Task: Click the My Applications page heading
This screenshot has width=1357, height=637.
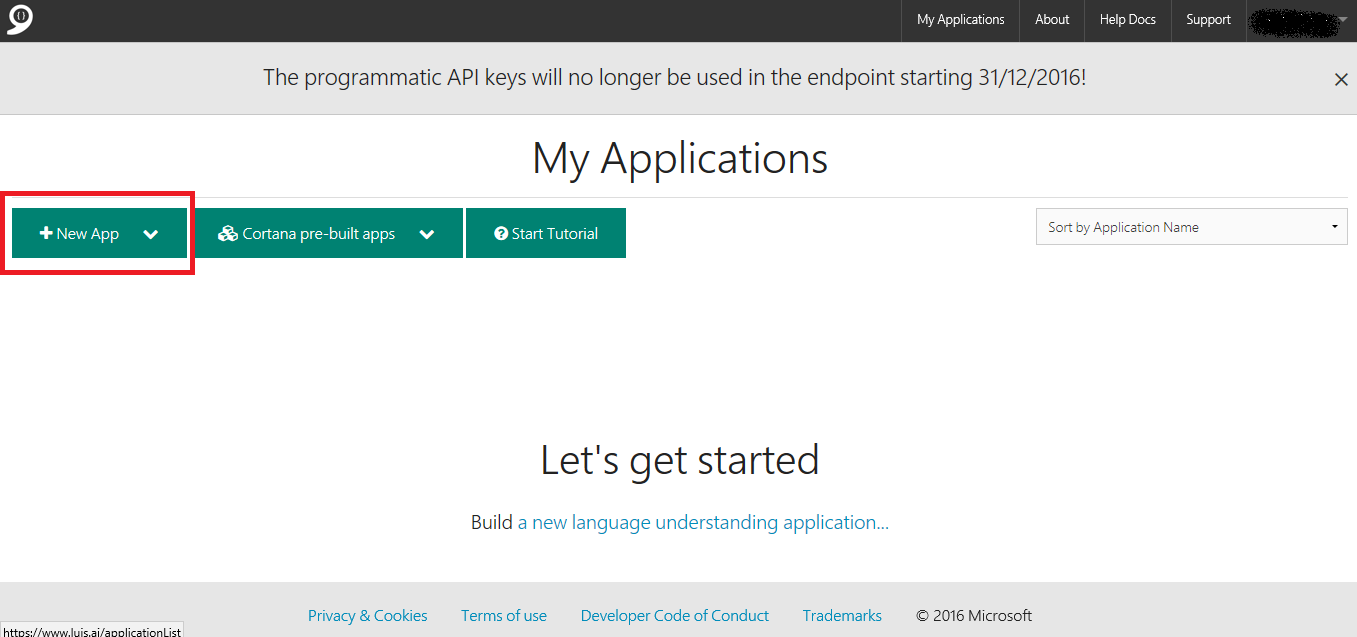Action: click(x=680, y=158)
